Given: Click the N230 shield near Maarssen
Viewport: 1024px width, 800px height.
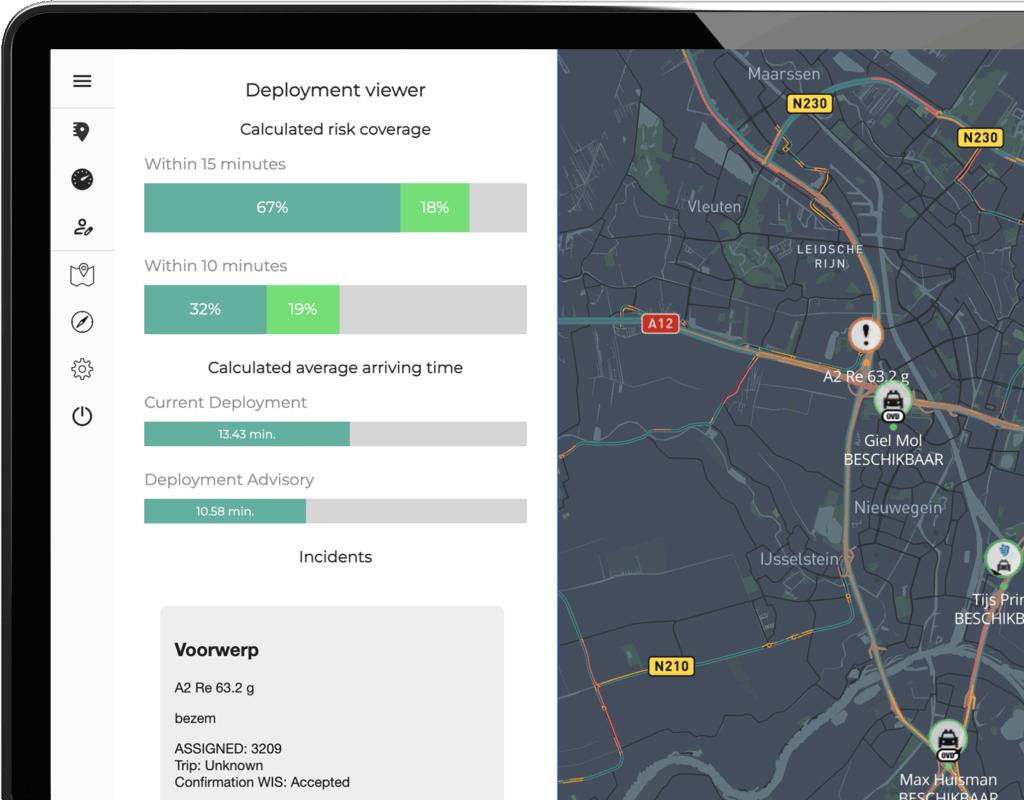Looking at the screenshot, I should point(810,103).
